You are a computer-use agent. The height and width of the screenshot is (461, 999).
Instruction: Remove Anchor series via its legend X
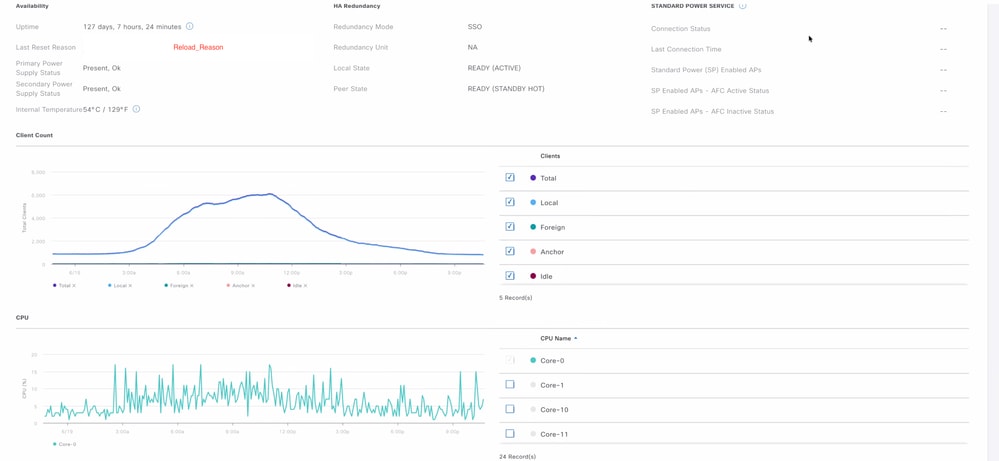(x=252, y=286)
